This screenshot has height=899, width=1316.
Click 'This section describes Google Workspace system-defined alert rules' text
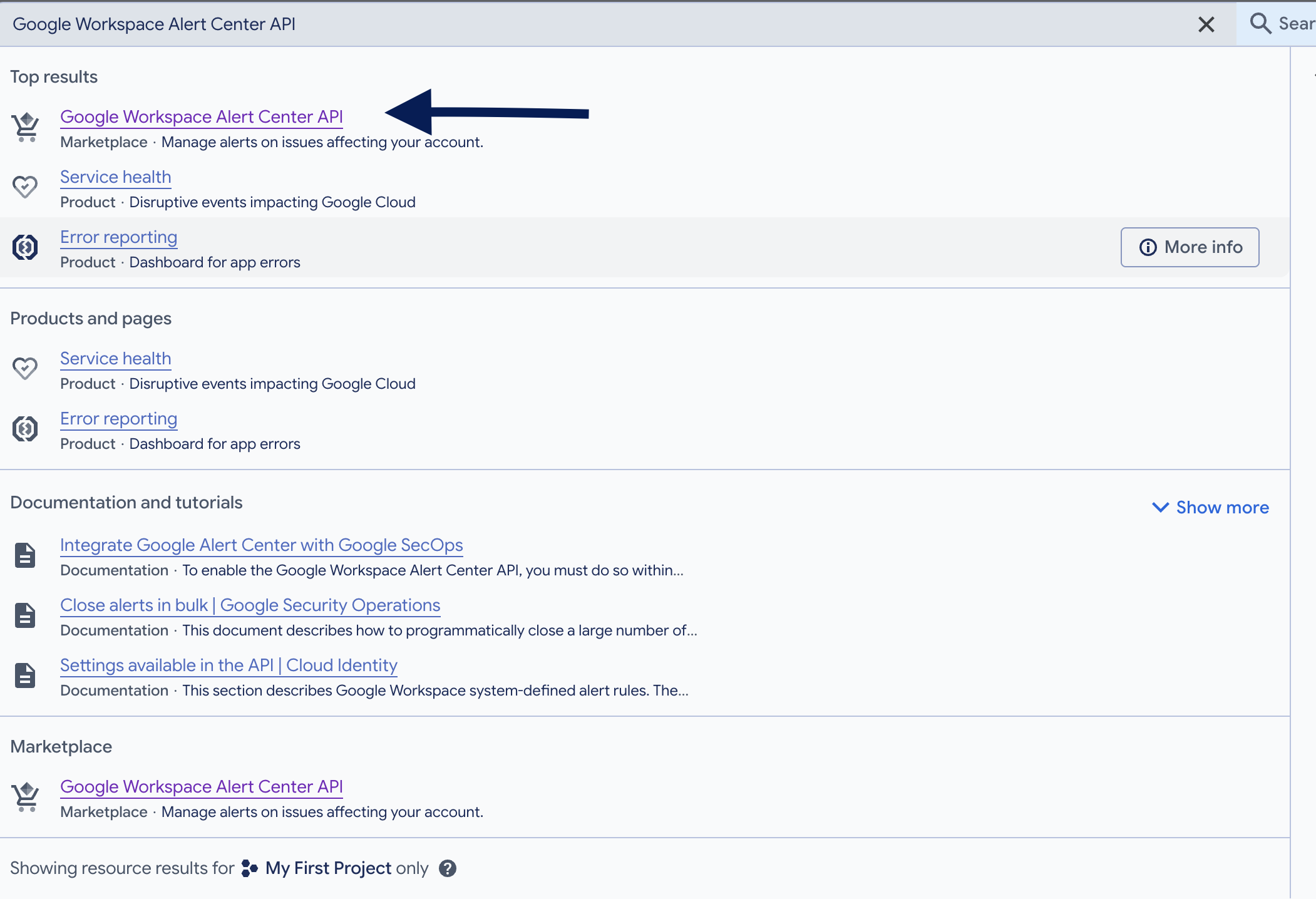(x=435, y=691)
